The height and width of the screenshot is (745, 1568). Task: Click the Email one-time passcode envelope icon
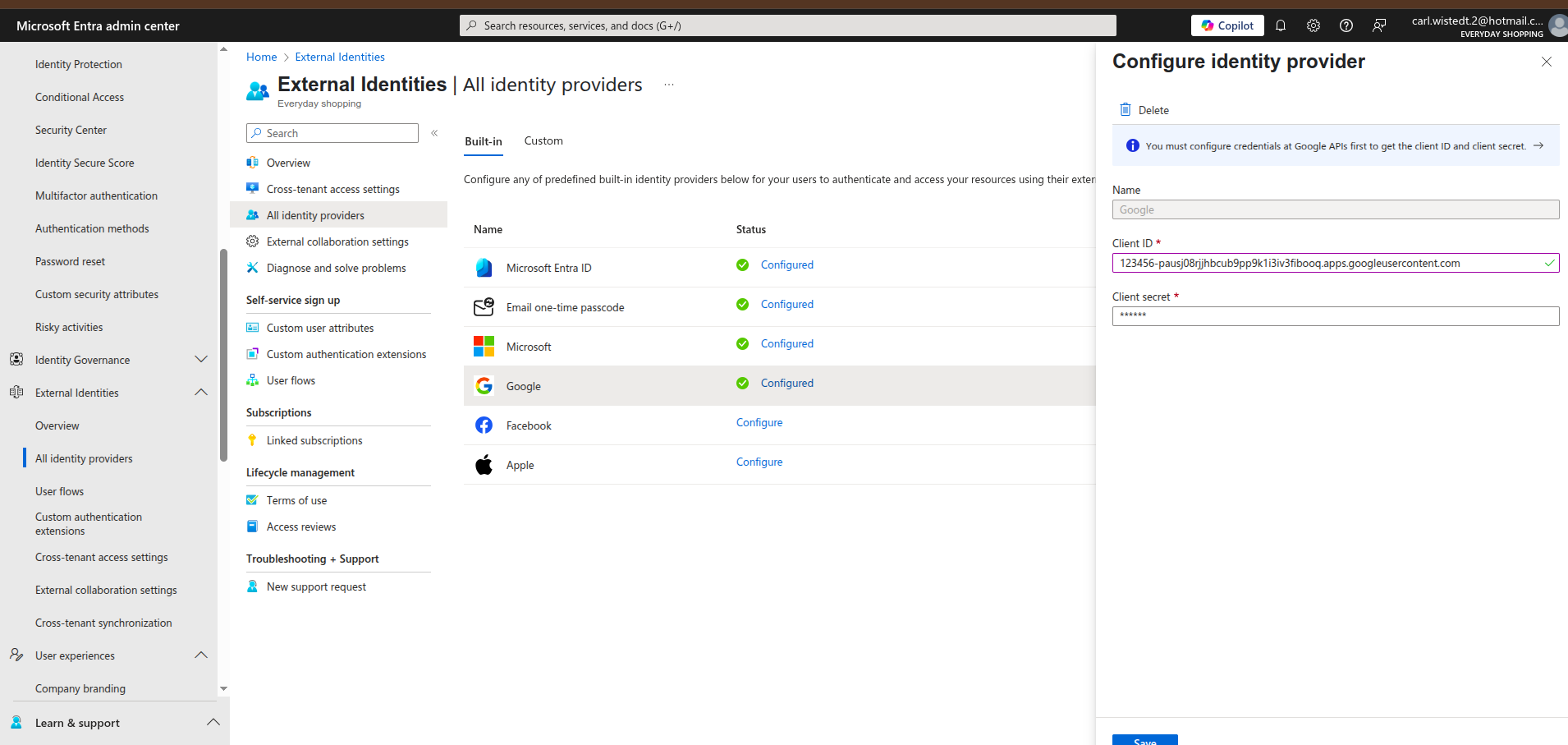[484, 307]
